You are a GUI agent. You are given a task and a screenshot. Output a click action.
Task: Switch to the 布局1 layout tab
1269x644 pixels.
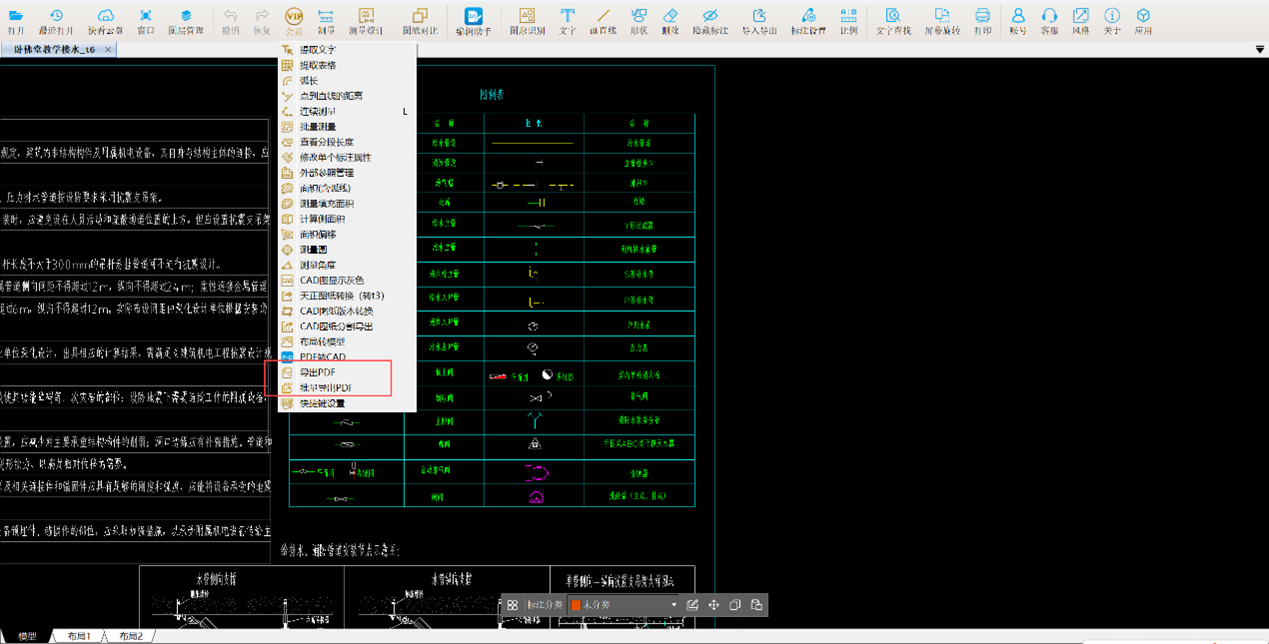coord(79,636)
